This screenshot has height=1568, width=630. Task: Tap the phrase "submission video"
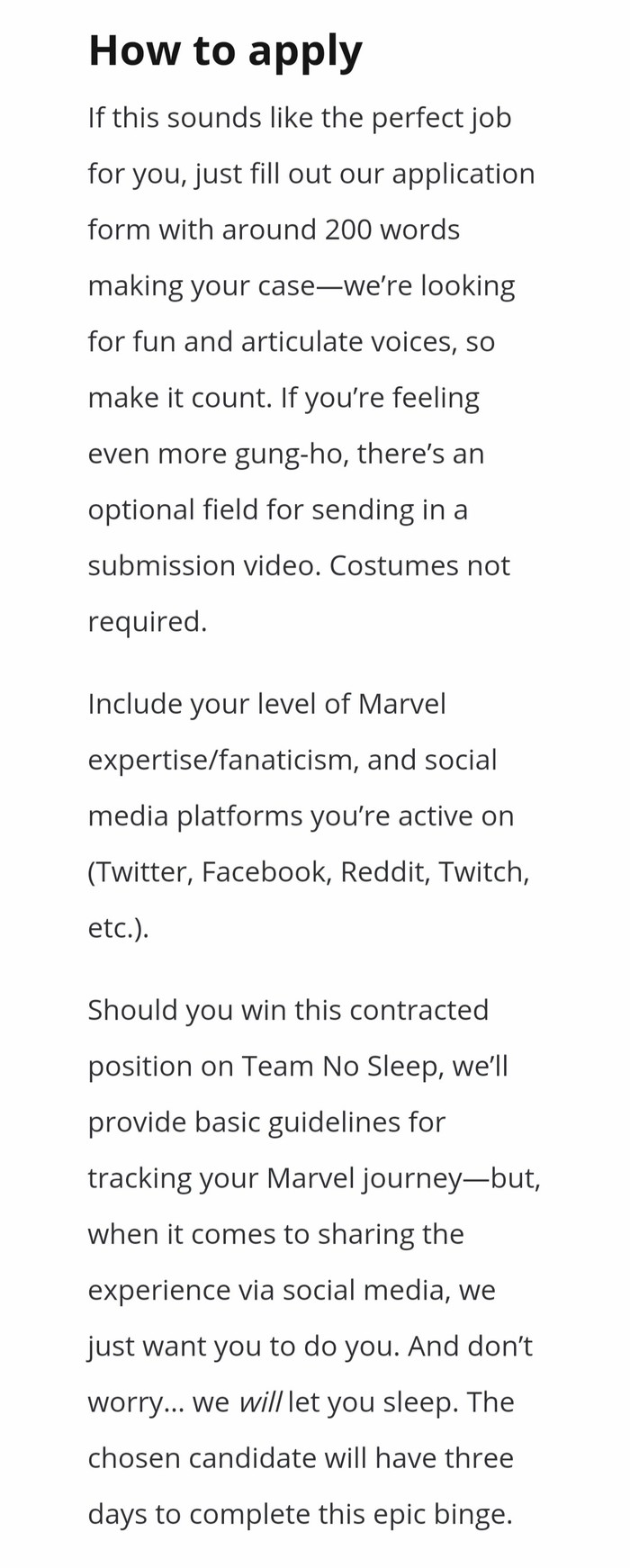coord(203,565)
